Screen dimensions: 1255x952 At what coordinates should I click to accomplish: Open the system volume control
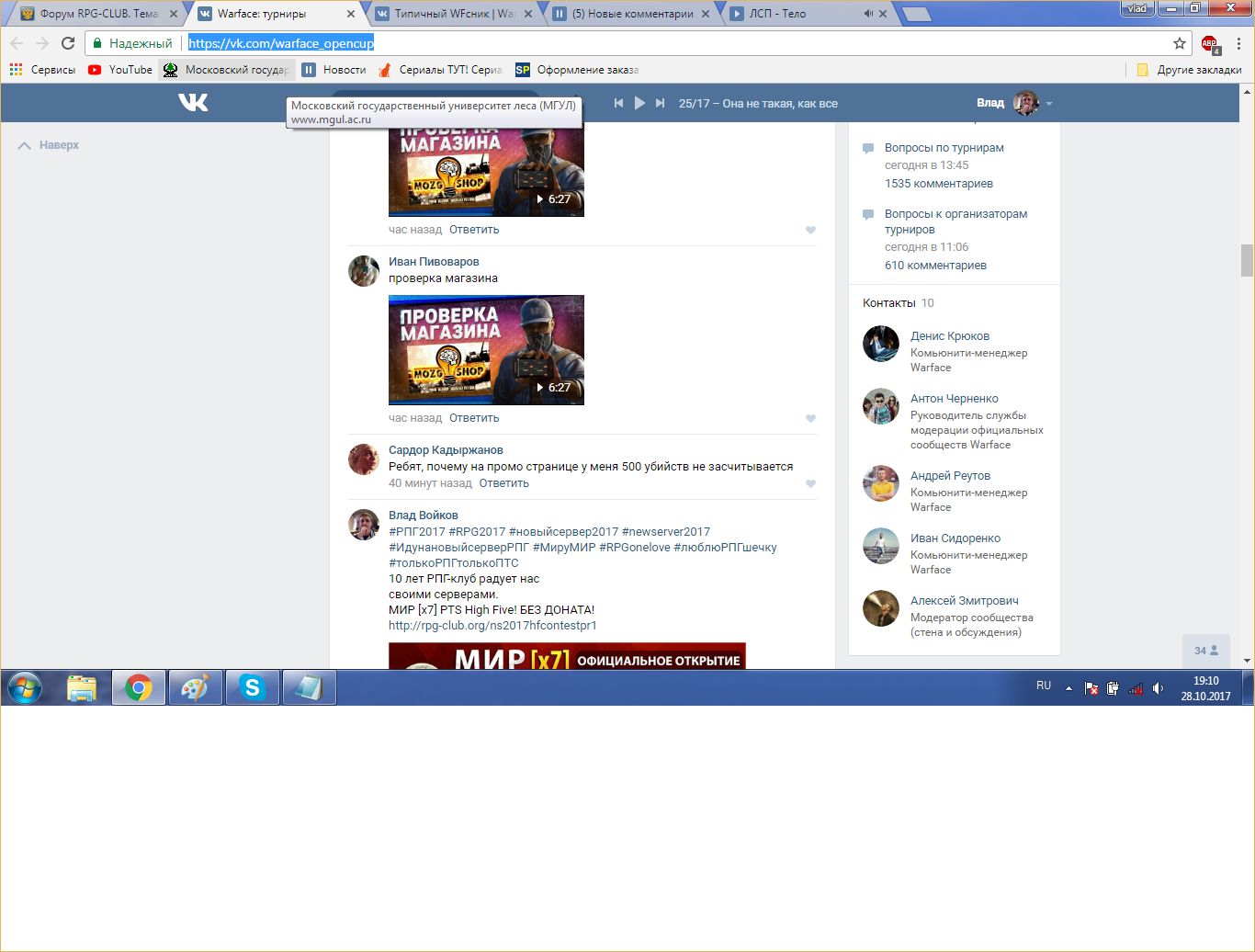pos(1159,688)
